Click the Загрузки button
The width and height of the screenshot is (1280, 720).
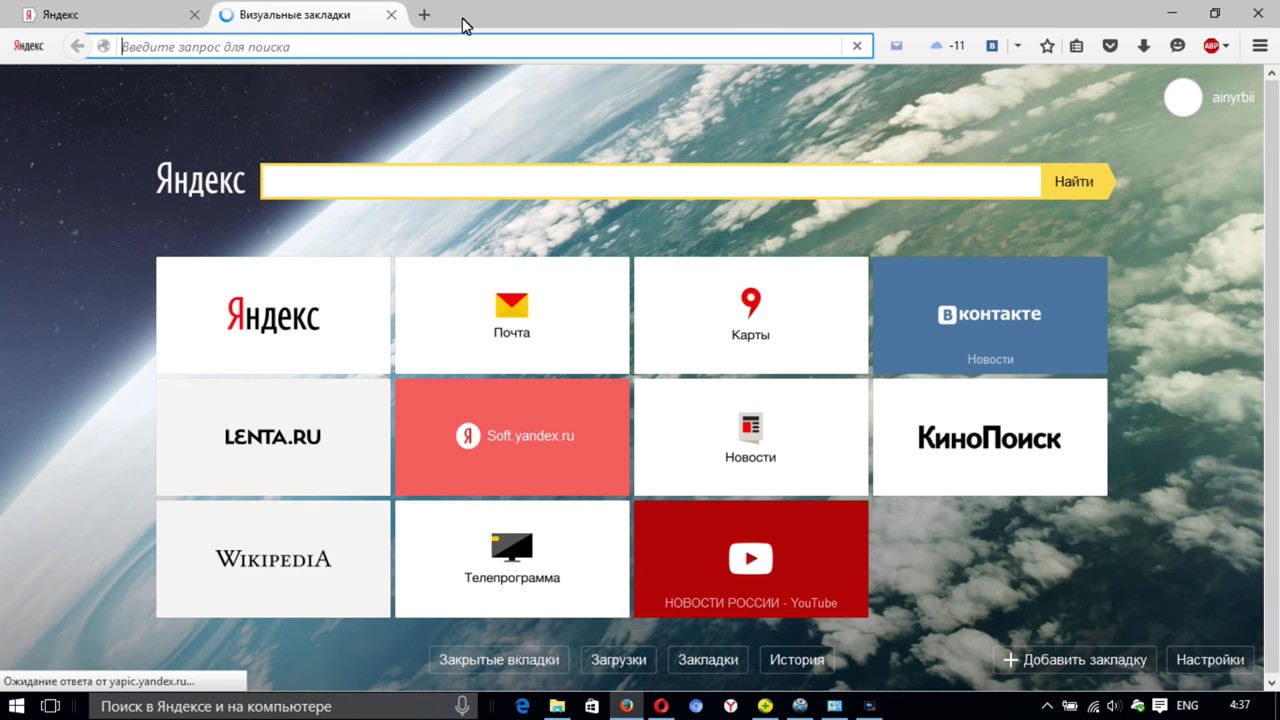tap(619, 660)
